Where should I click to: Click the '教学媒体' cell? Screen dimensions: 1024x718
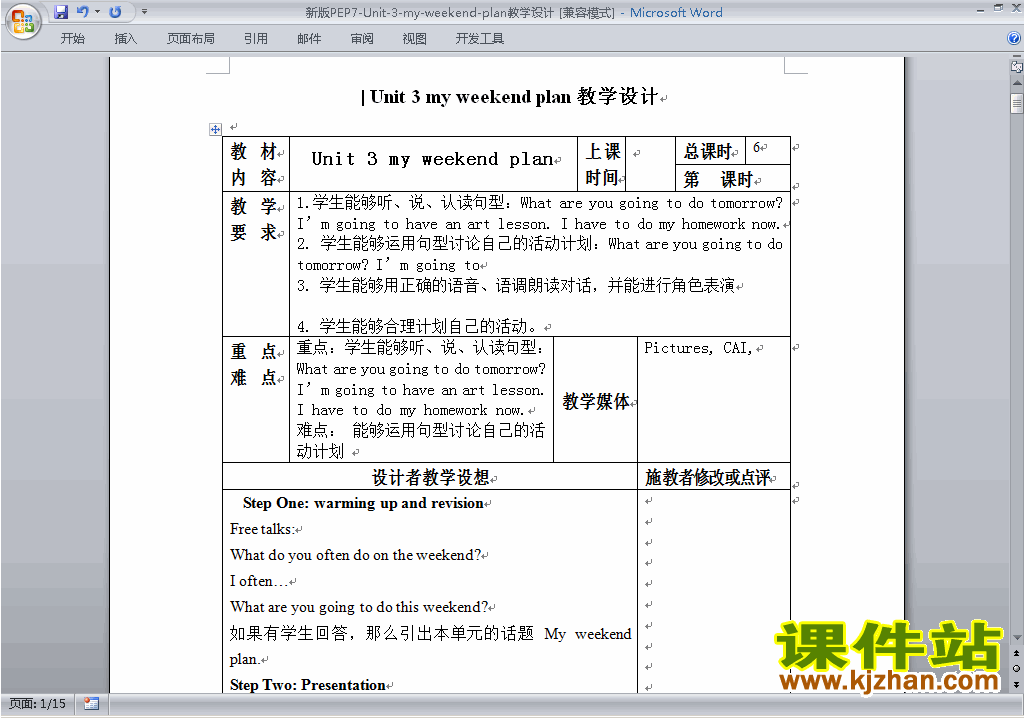(x=596, y=401)
